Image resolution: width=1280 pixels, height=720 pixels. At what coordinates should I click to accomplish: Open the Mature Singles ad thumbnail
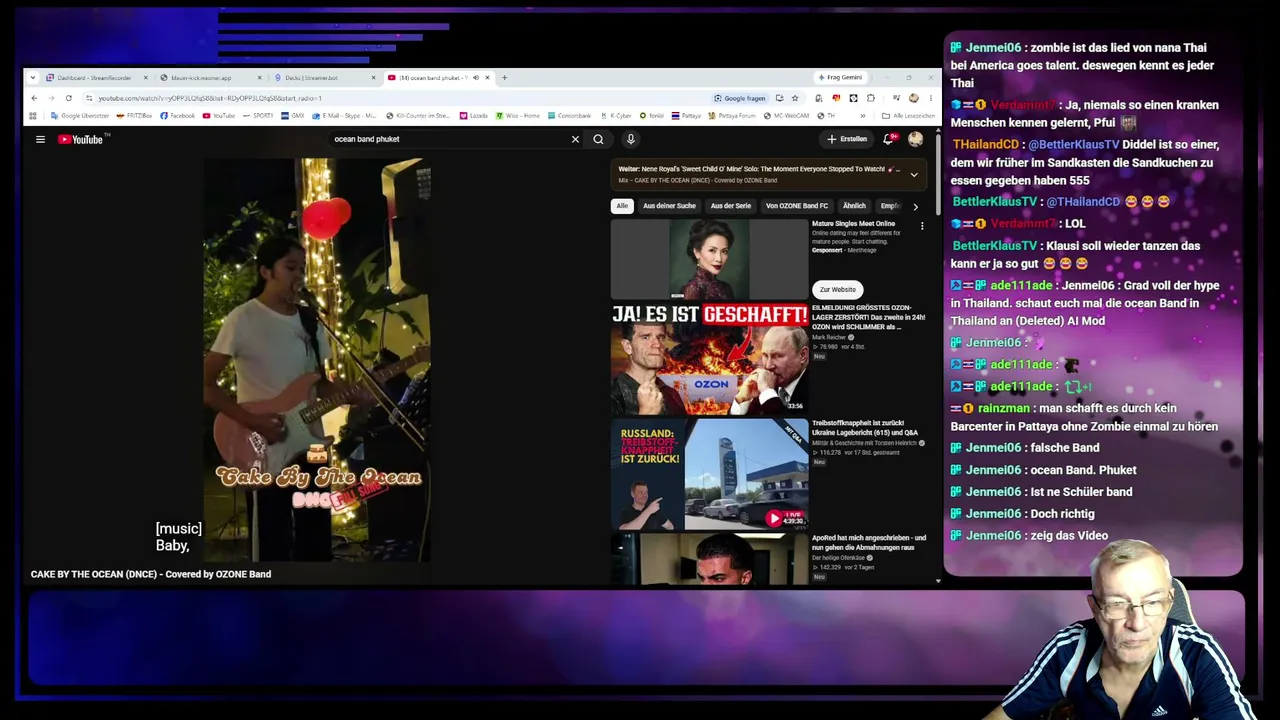[709, 259]
